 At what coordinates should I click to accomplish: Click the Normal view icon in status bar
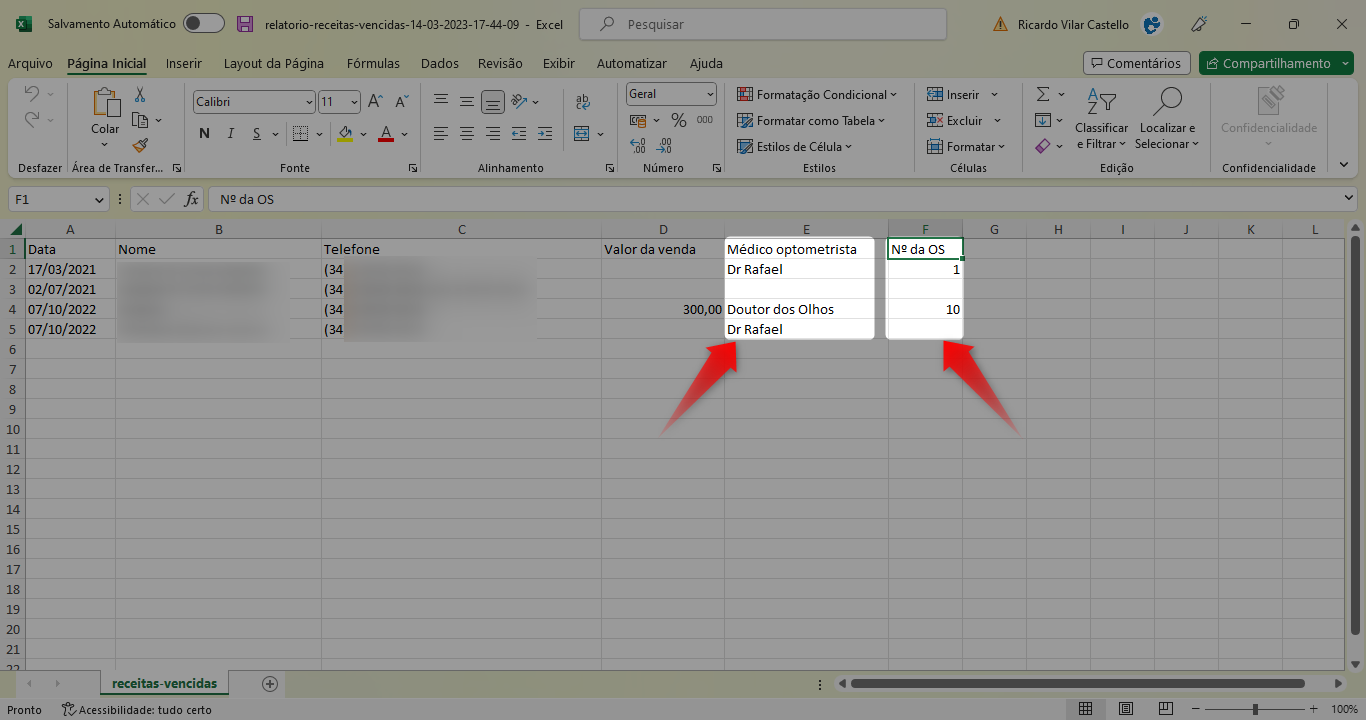click(x=1085, y=709)
